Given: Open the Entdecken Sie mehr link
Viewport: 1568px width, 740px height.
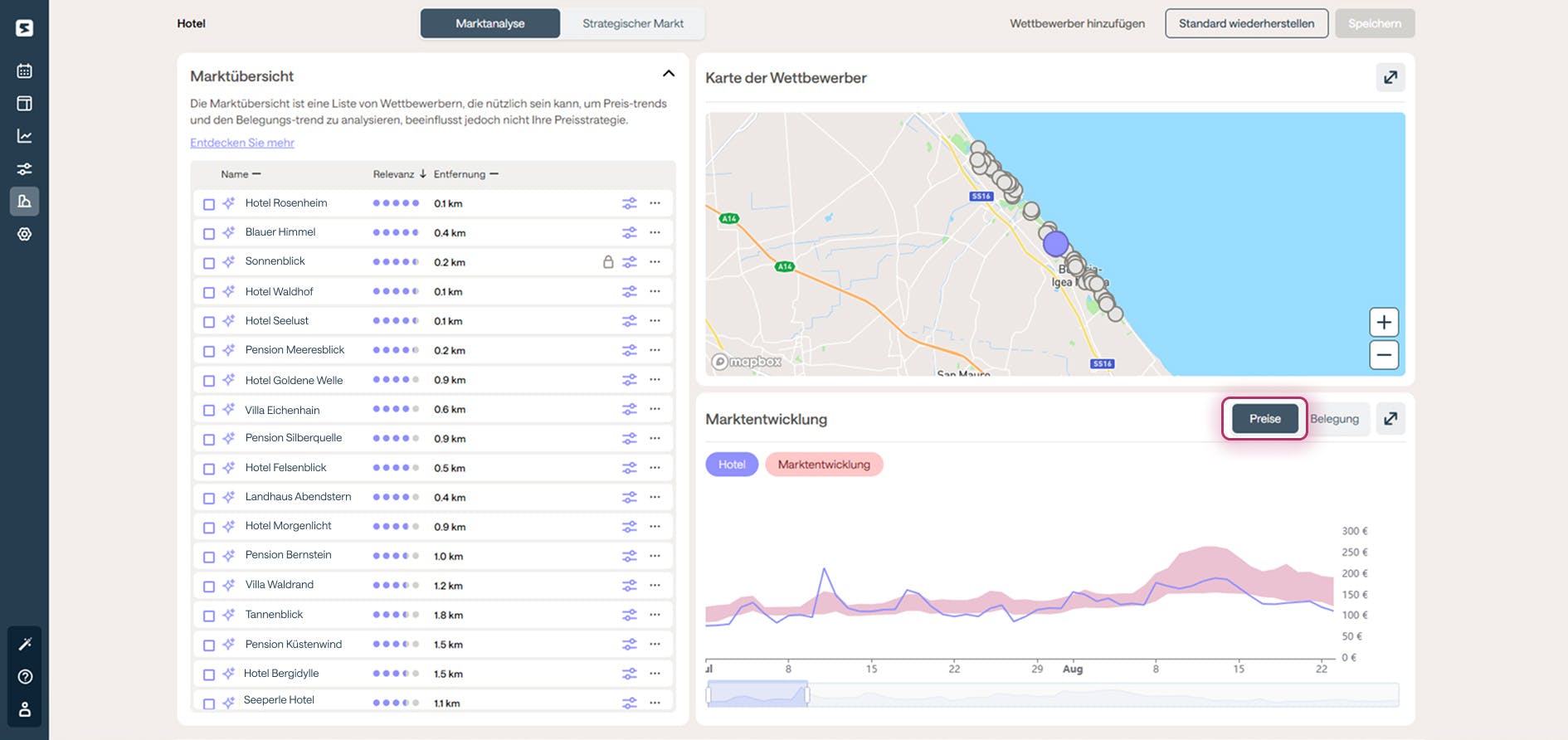Looking at the screenshot, I should (242, 143).
